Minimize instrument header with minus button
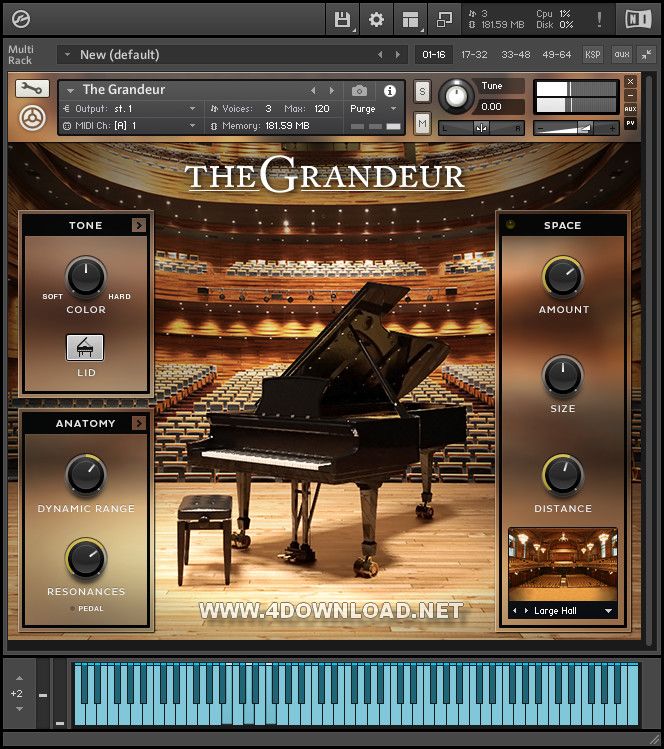 tap(631, 95)
